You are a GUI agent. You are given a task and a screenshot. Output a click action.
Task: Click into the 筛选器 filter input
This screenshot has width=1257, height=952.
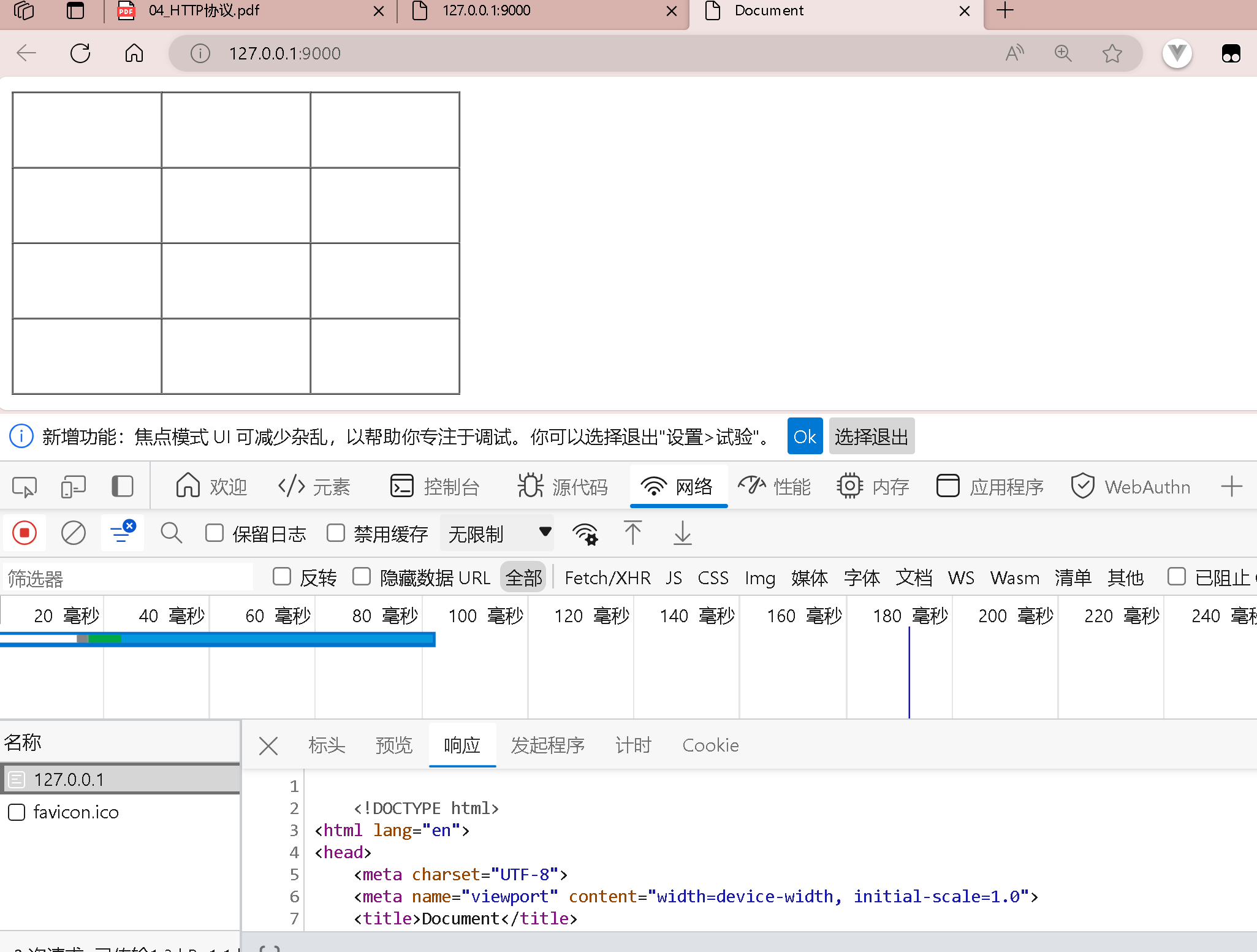[x=127, y=578]
